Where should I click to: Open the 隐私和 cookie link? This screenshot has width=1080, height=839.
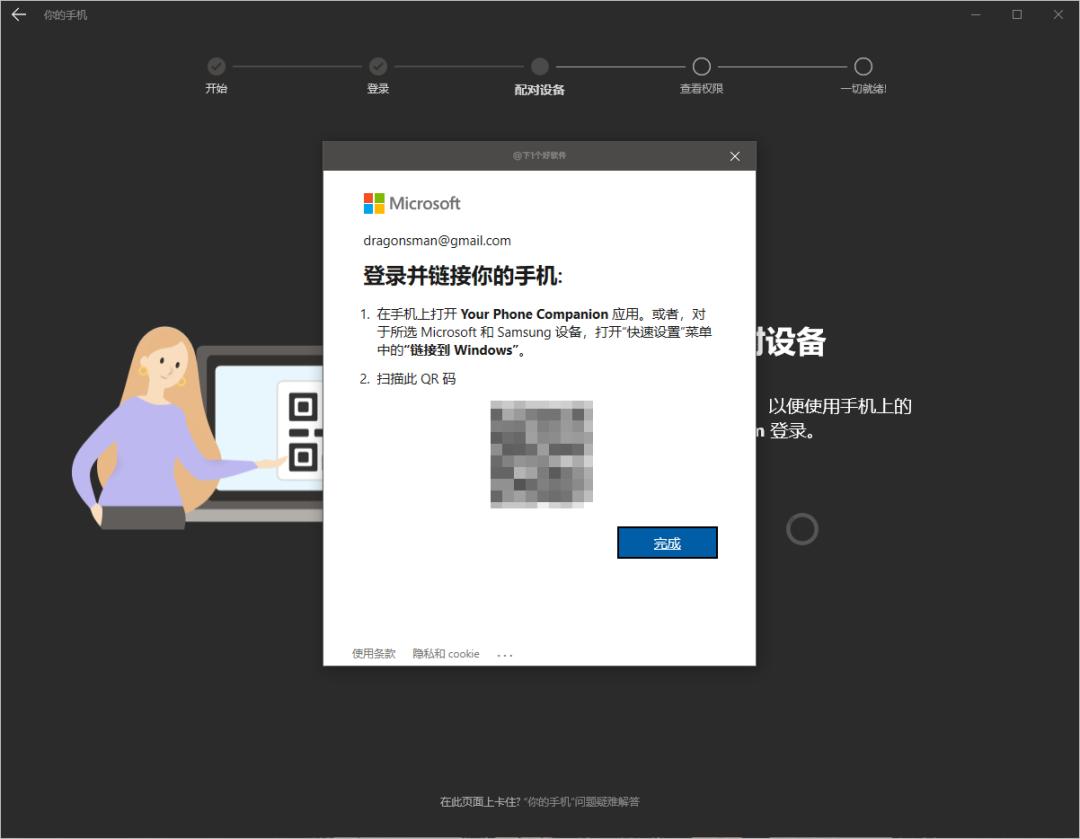click(444, 653)
